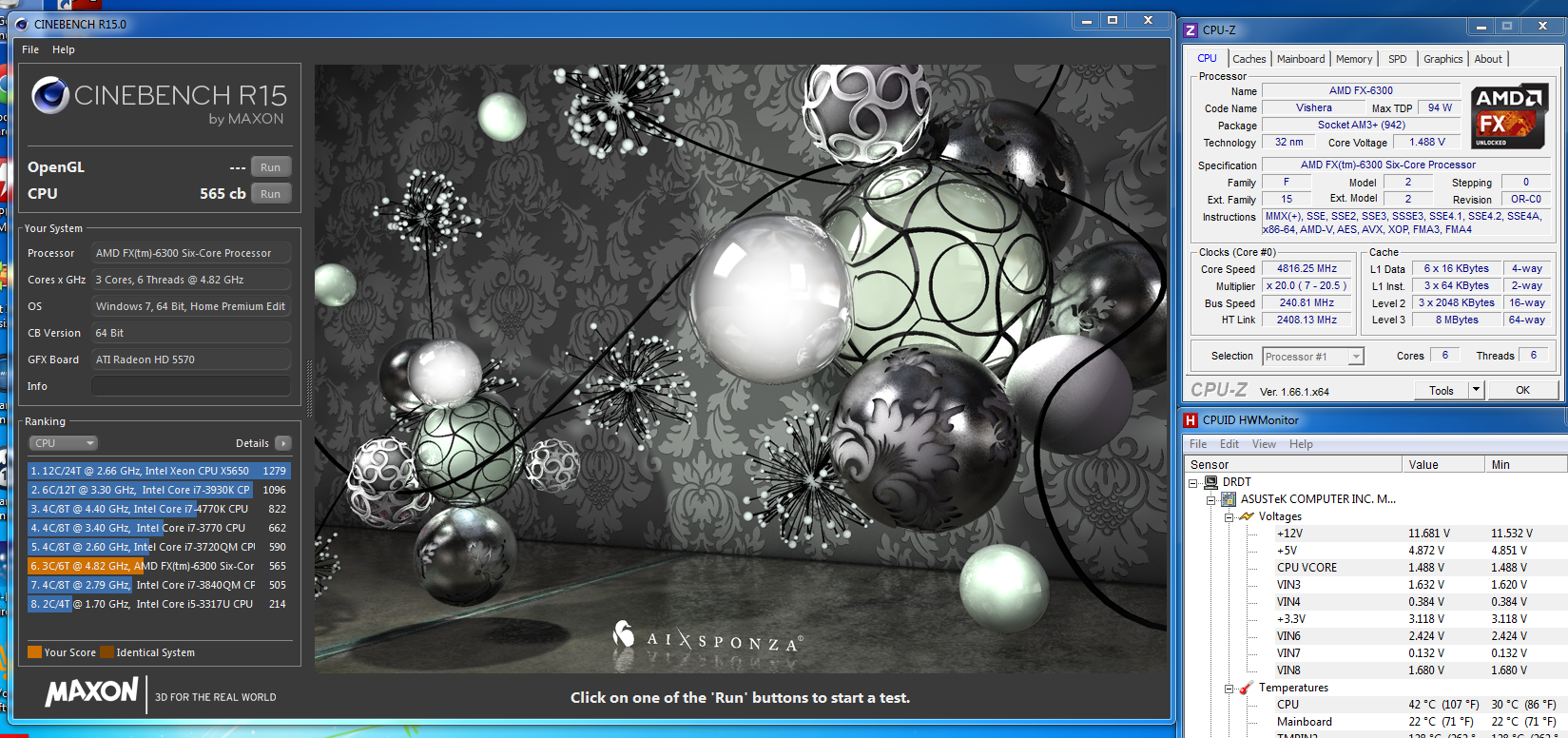Click the AIXSPONZA logo in render view
Image resolution: width=1568 pixels, height=738 pixels.
[708, 636]
